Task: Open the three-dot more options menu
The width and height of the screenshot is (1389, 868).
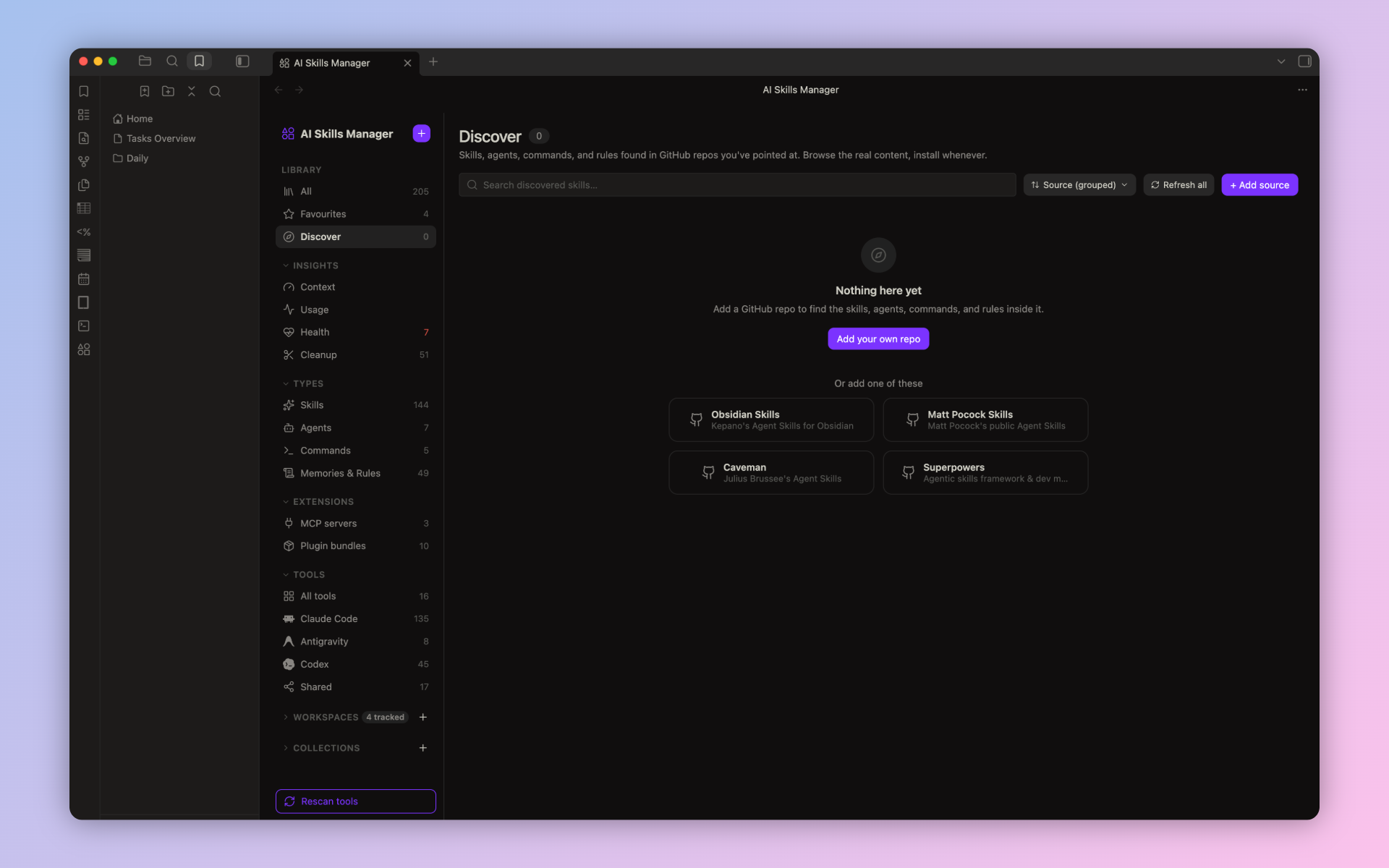Action: (x=1302, y=90)
